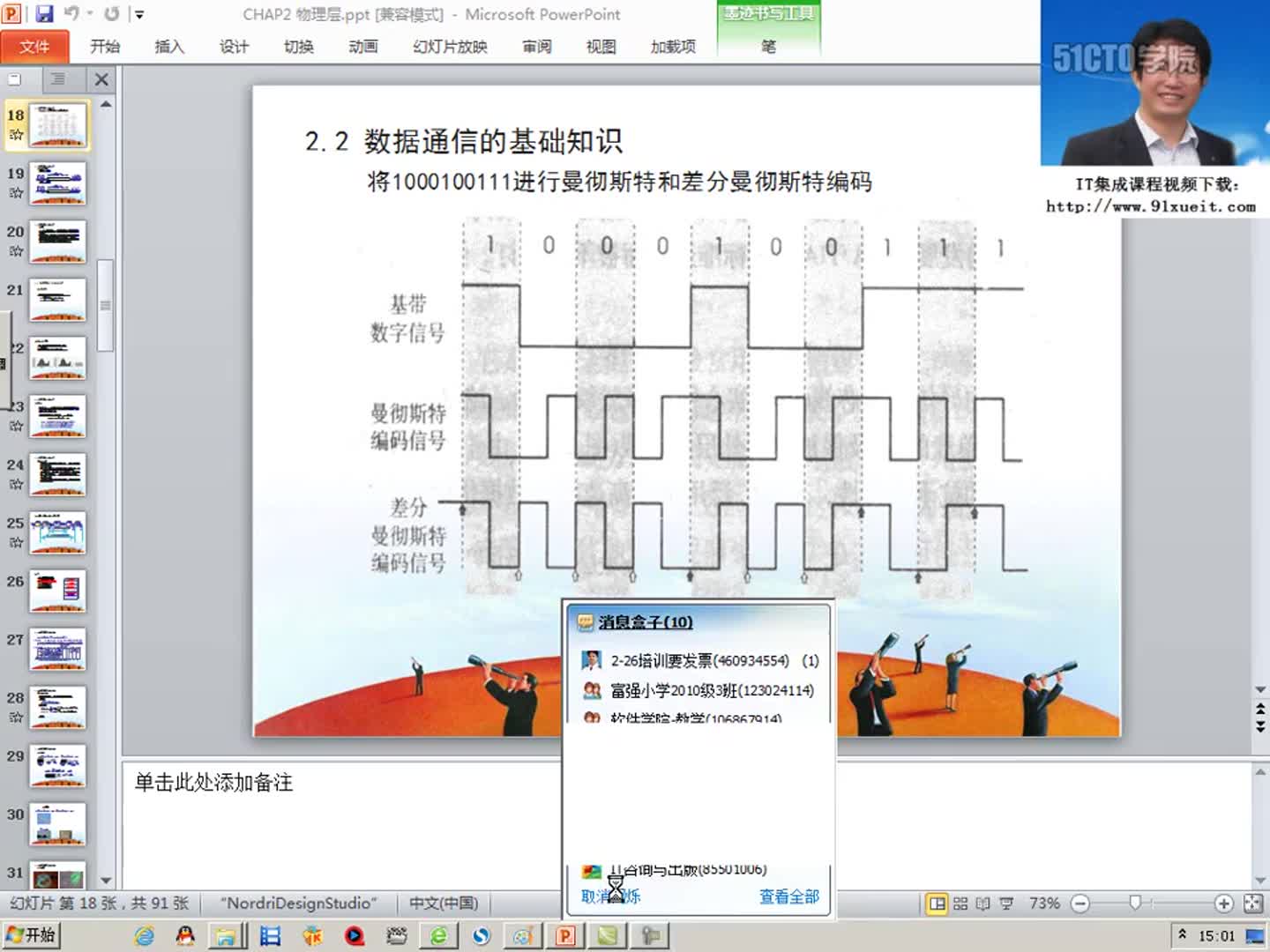Open the 动画 animations tab
This screenshot has height=952, width=1270.
pyautogui.click(x=362, y=47)
